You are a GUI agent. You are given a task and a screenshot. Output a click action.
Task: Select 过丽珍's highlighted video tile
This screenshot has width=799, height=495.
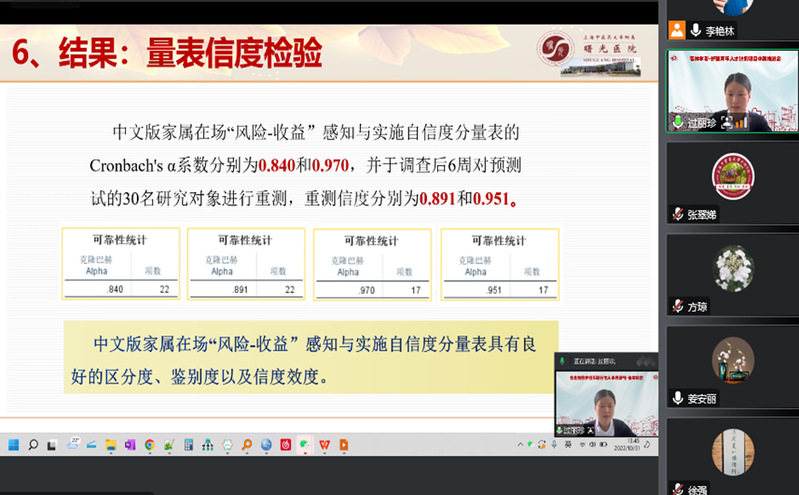(732, 90)
